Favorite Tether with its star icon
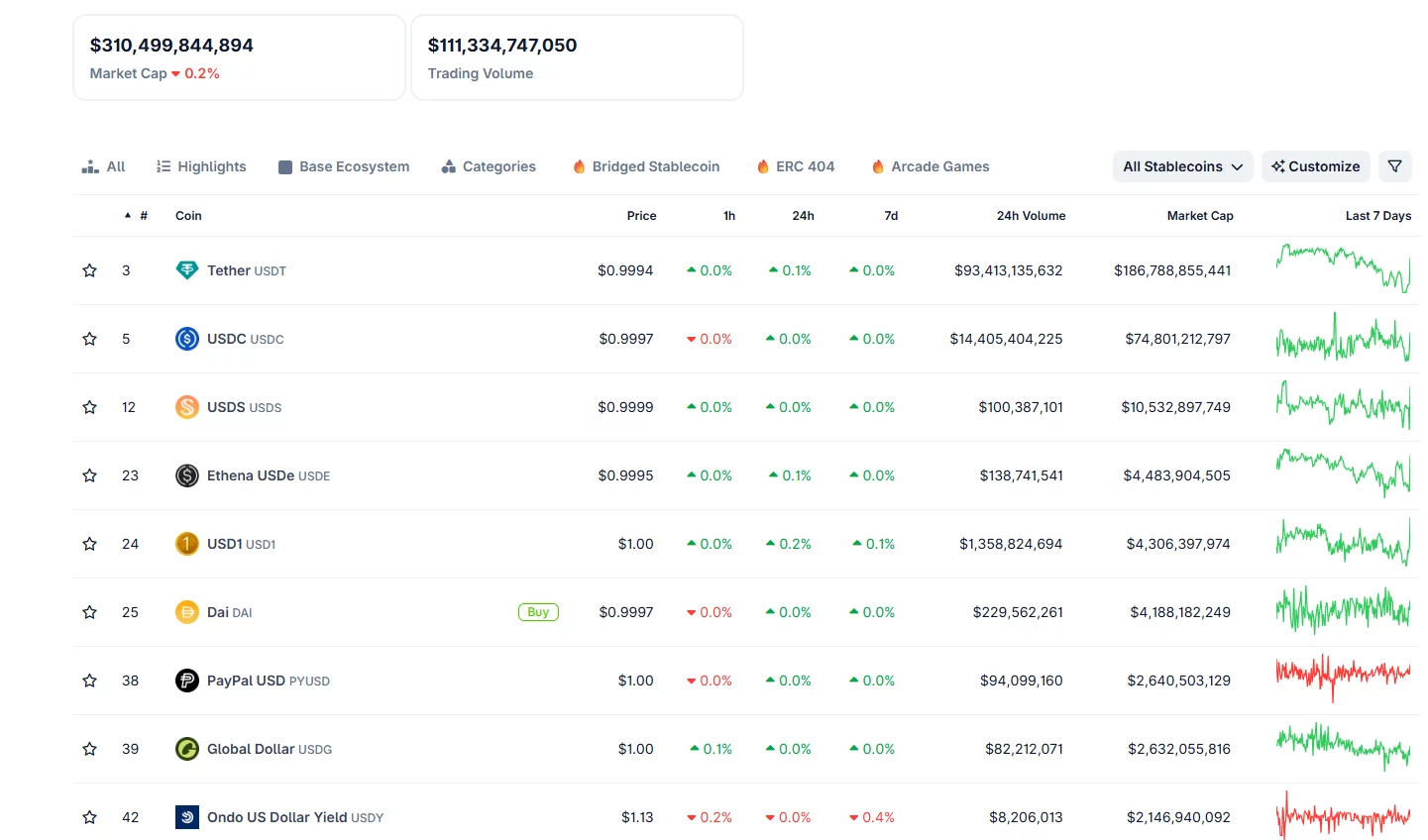 pos(89,270)
